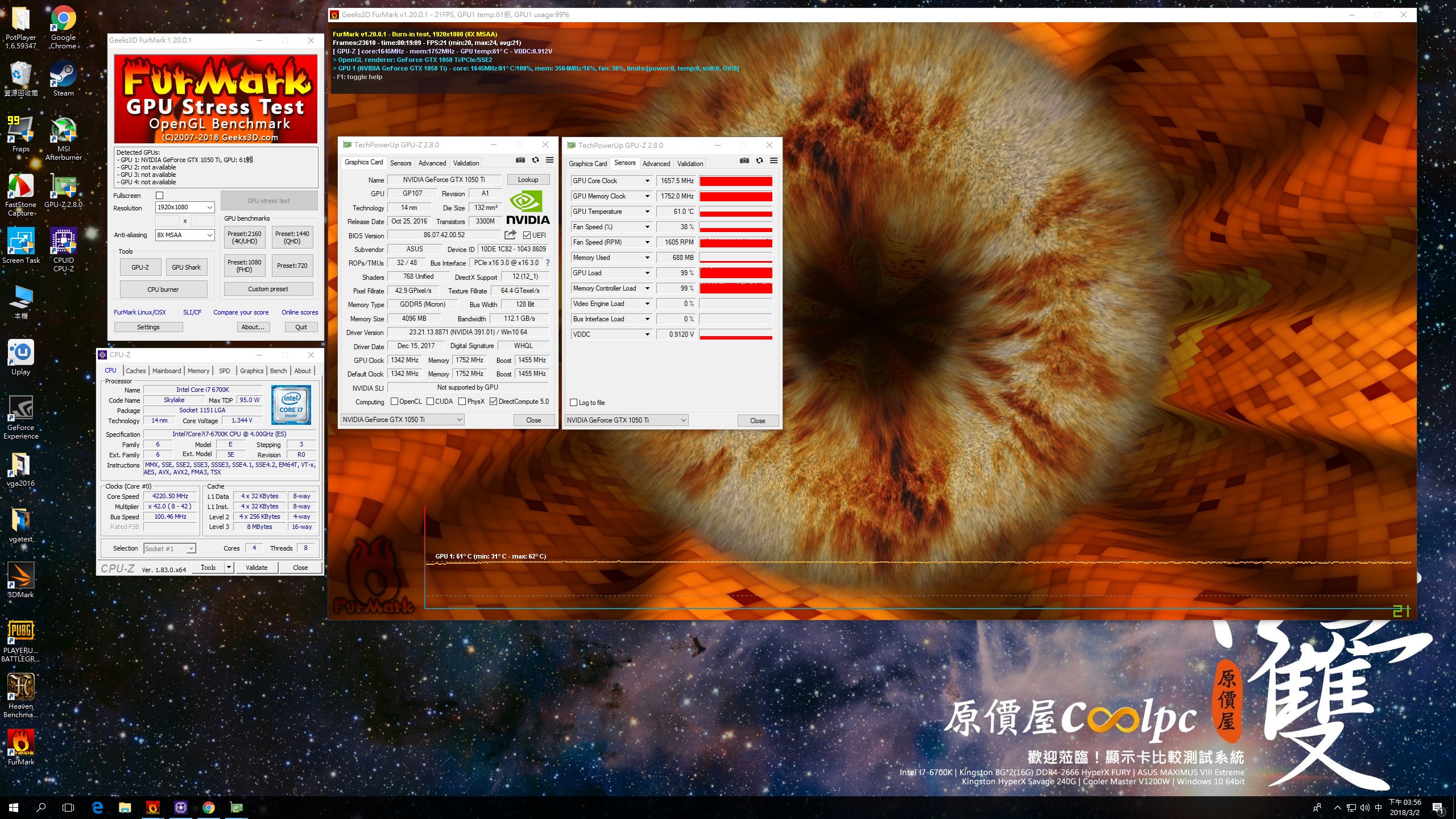Open Resolution 1920x1080 dropdown in FurMark

(185, 208)
